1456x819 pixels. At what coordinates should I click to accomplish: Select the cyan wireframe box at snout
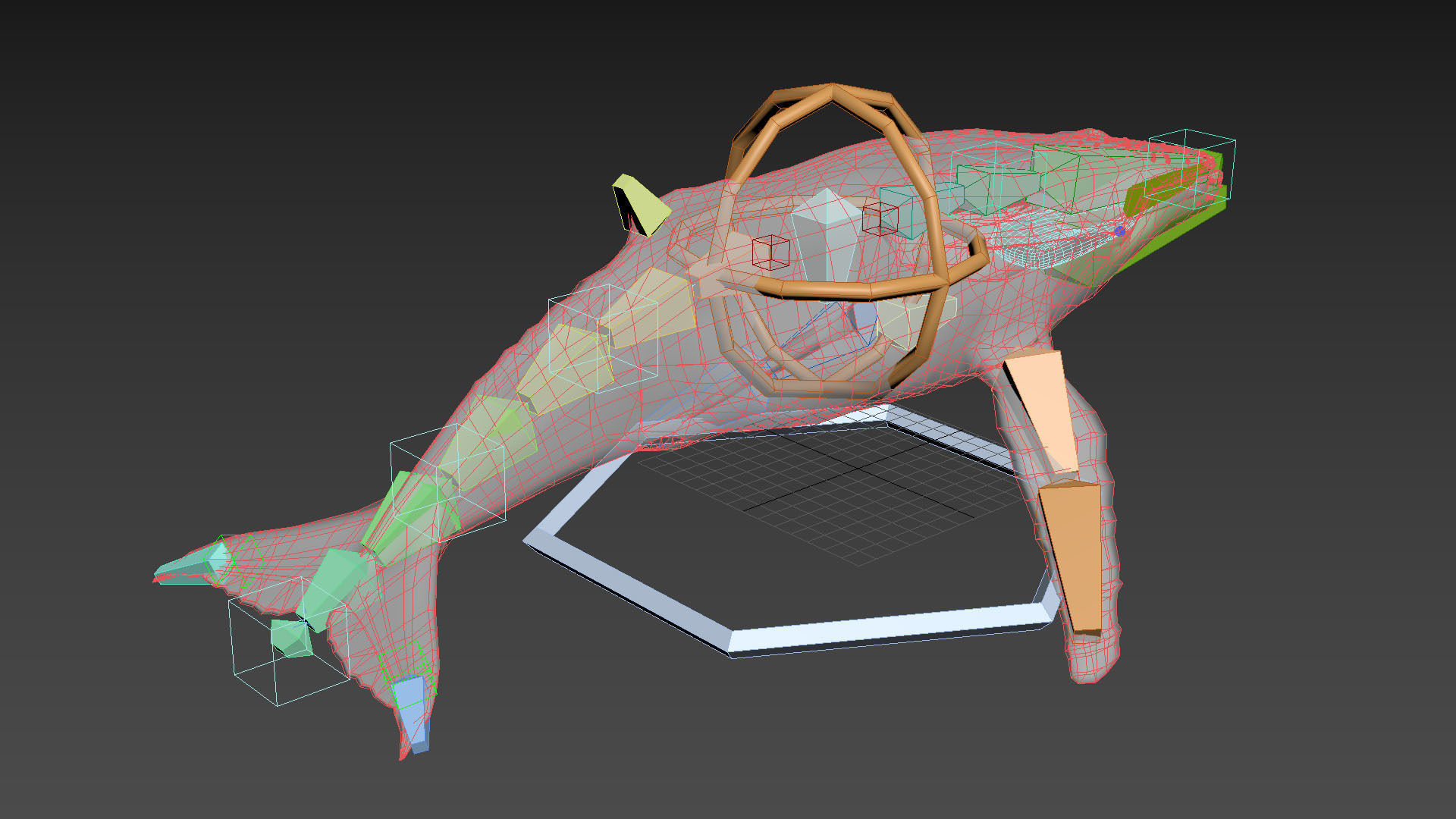1189,170
